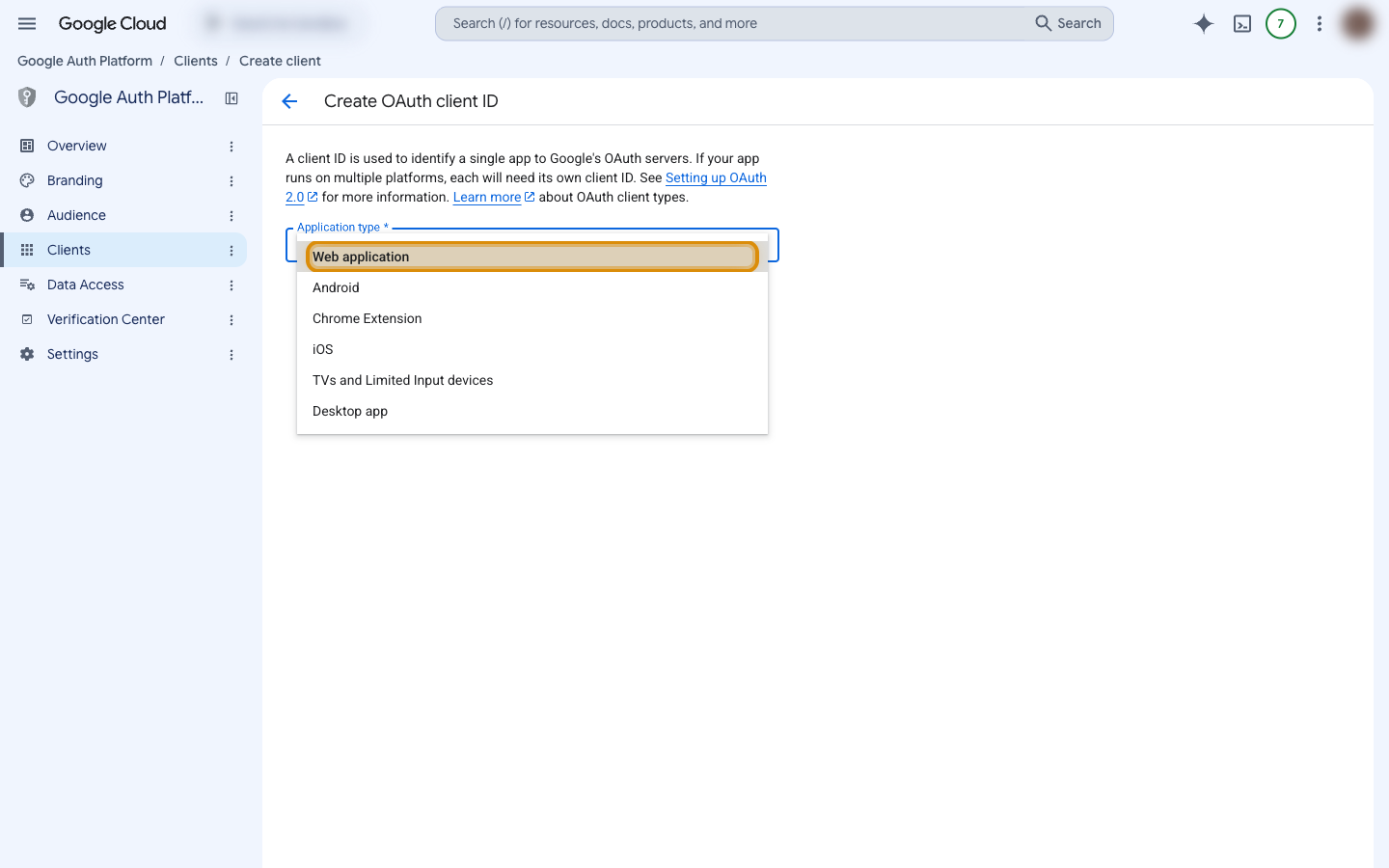The height and width of the screenshot is (868, 1389).
Task: Open Settings in the sidebar
Action: (123, 354)
